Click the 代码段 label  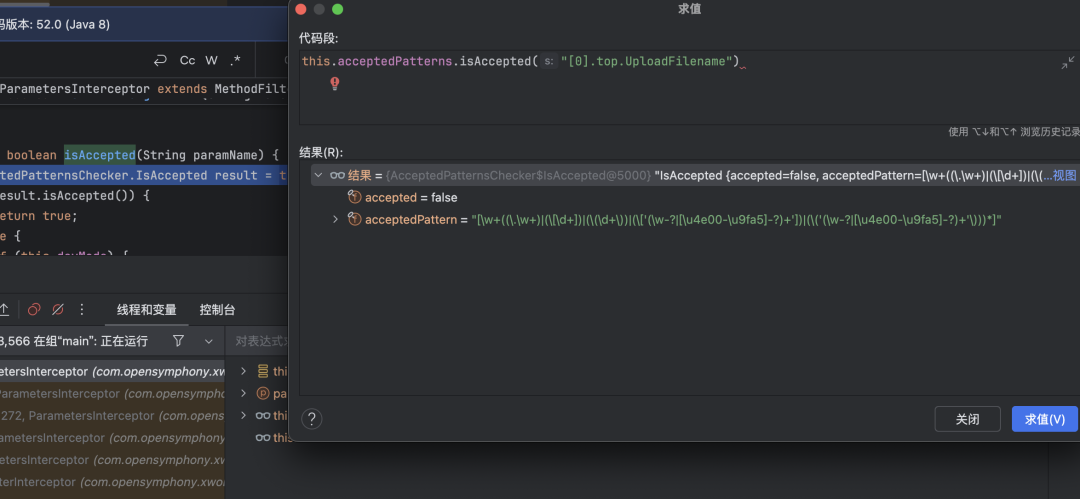pyautogui.click(x=319, y=37)
